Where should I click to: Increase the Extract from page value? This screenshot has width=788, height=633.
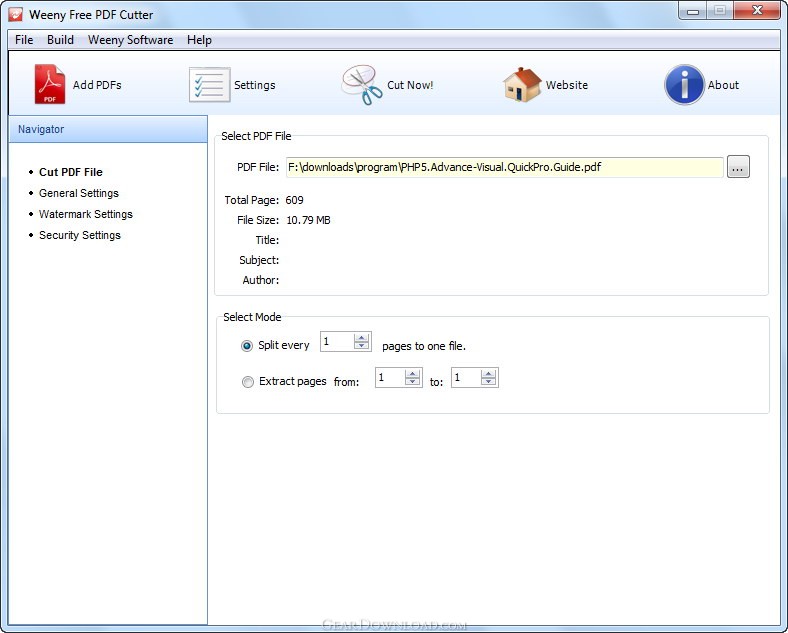pos(412,373)
